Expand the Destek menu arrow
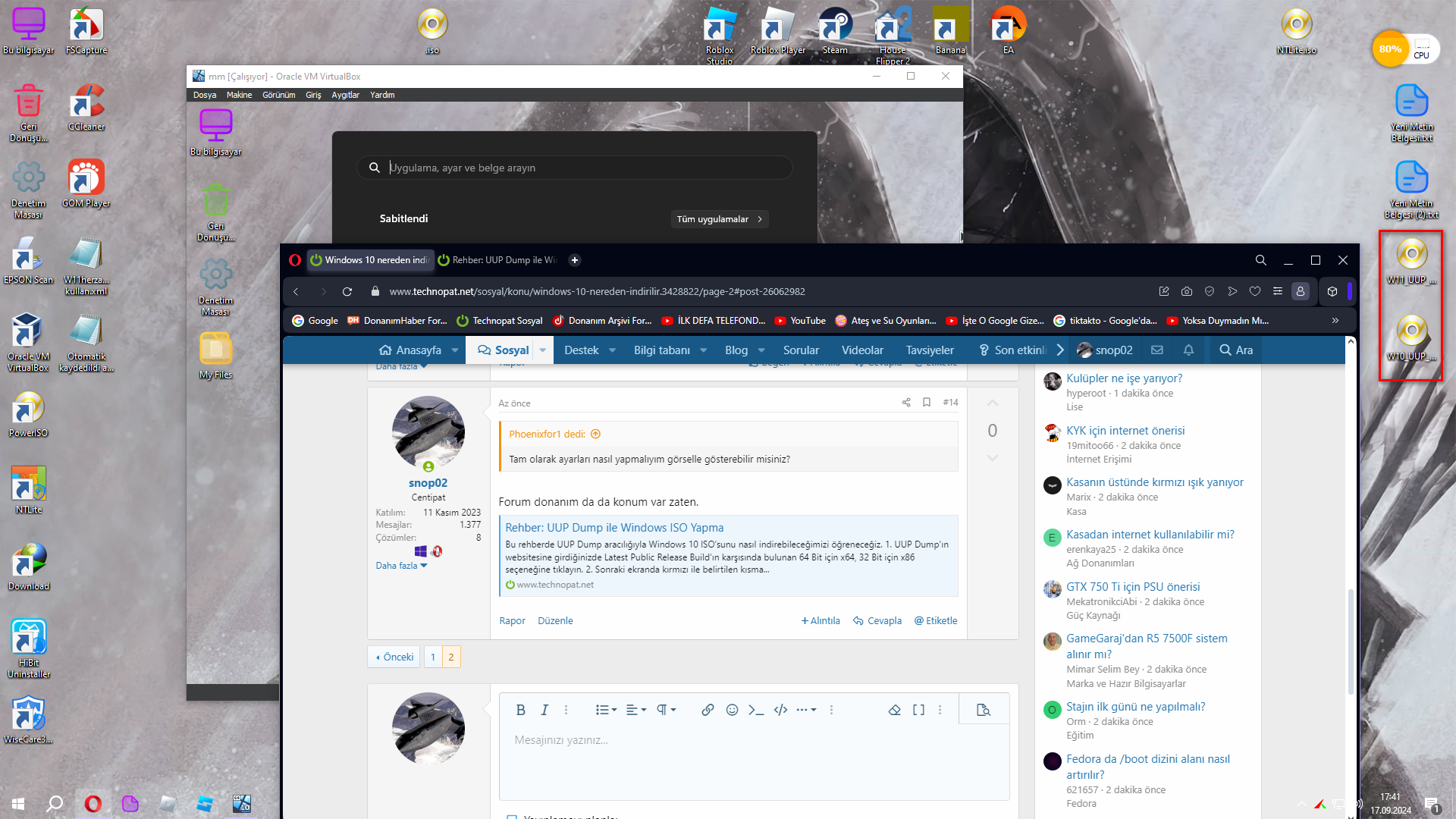This screenshot has width=1456, height=819. 613,350
